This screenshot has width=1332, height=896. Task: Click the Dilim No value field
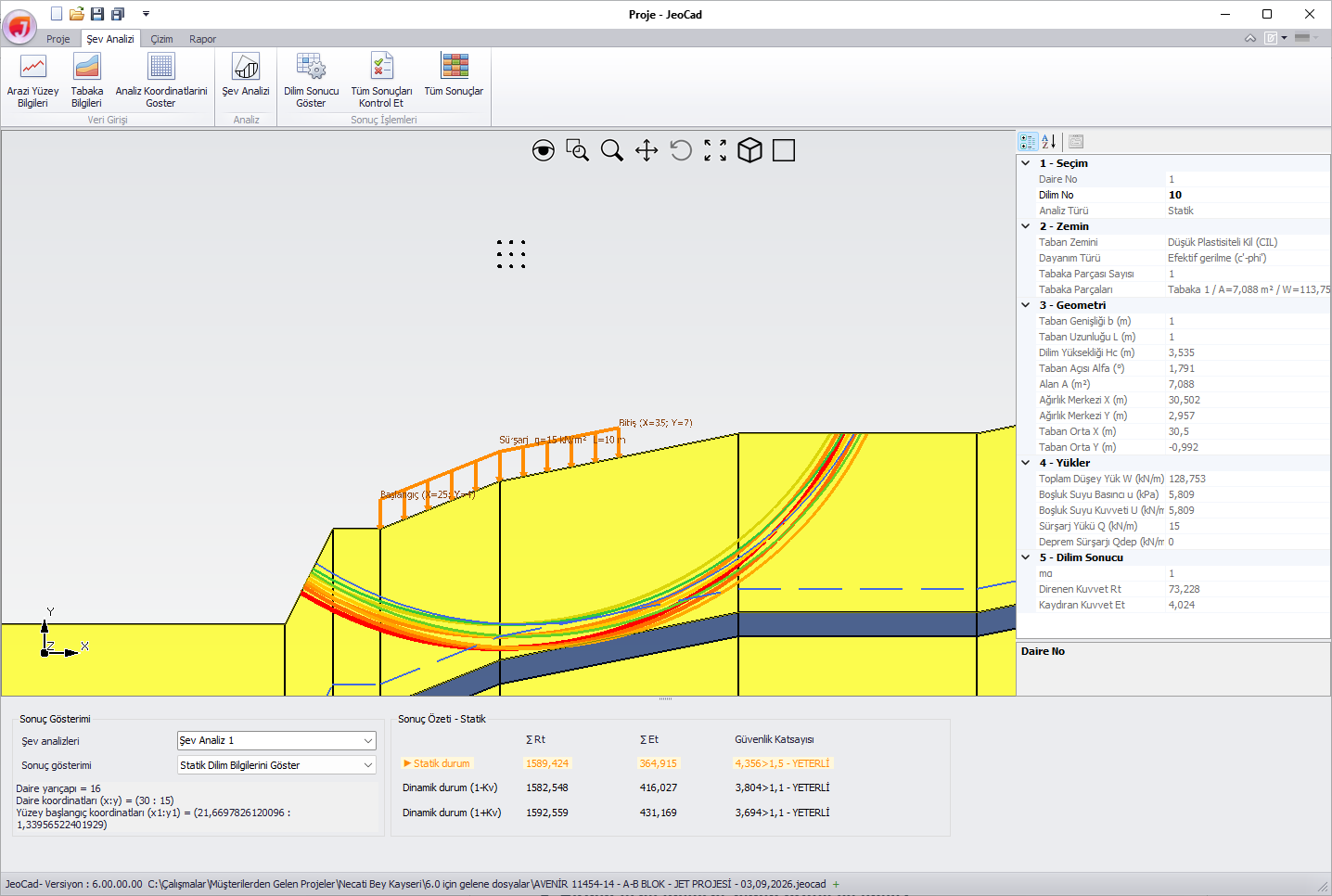pos(1248,195)
